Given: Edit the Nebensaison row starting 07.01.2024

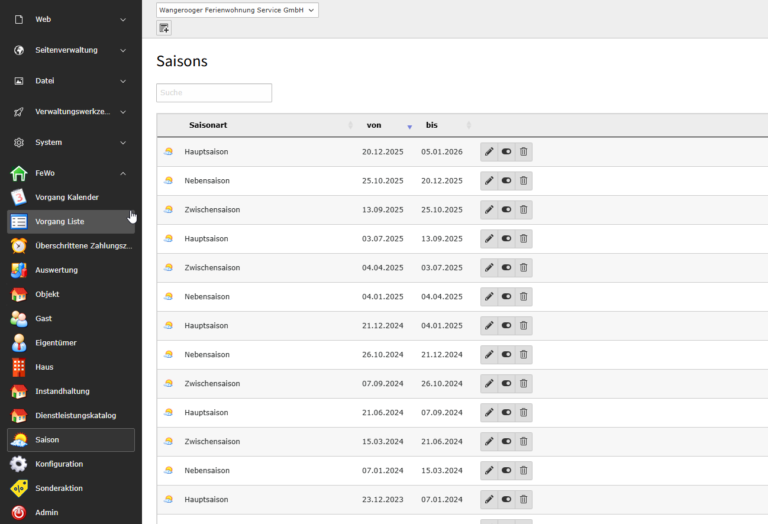Looking at the screenshot, I should 489,470.
